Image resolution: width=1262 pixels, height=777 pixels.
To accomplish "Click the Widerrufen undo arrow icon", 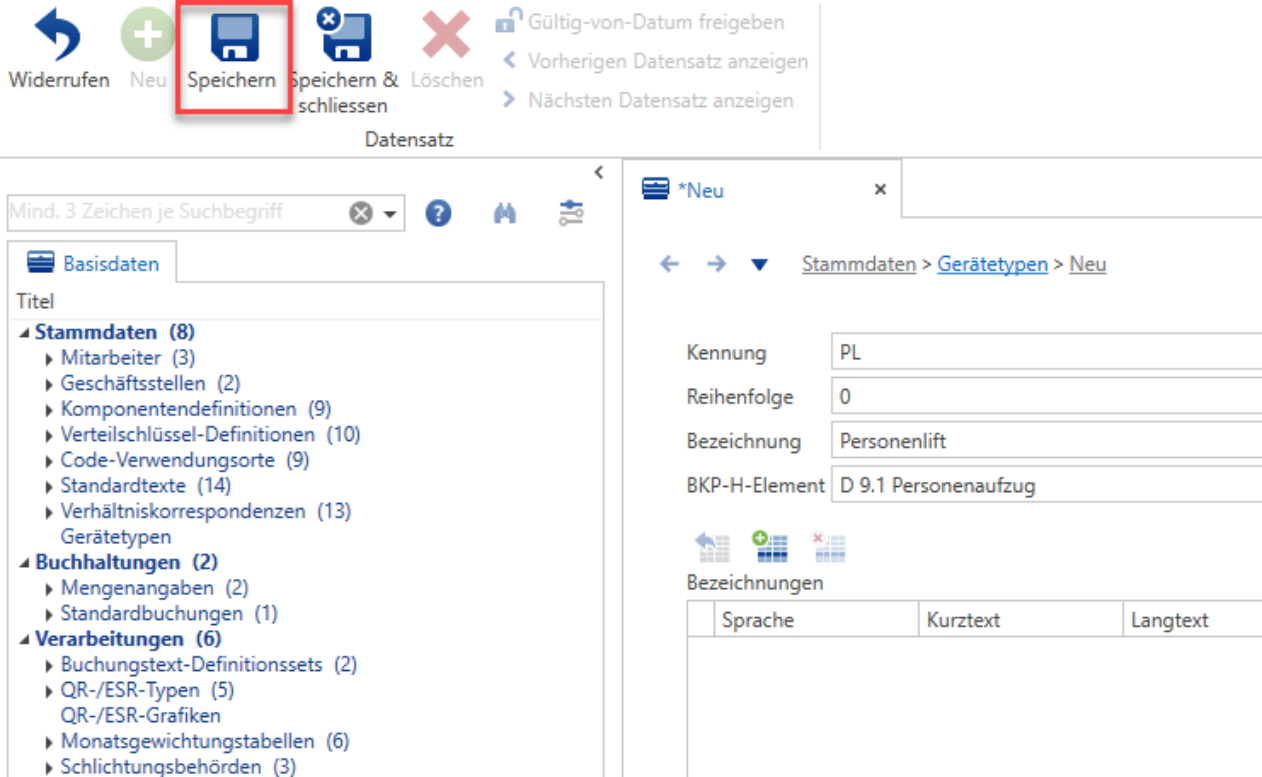I will click(58, 37).
